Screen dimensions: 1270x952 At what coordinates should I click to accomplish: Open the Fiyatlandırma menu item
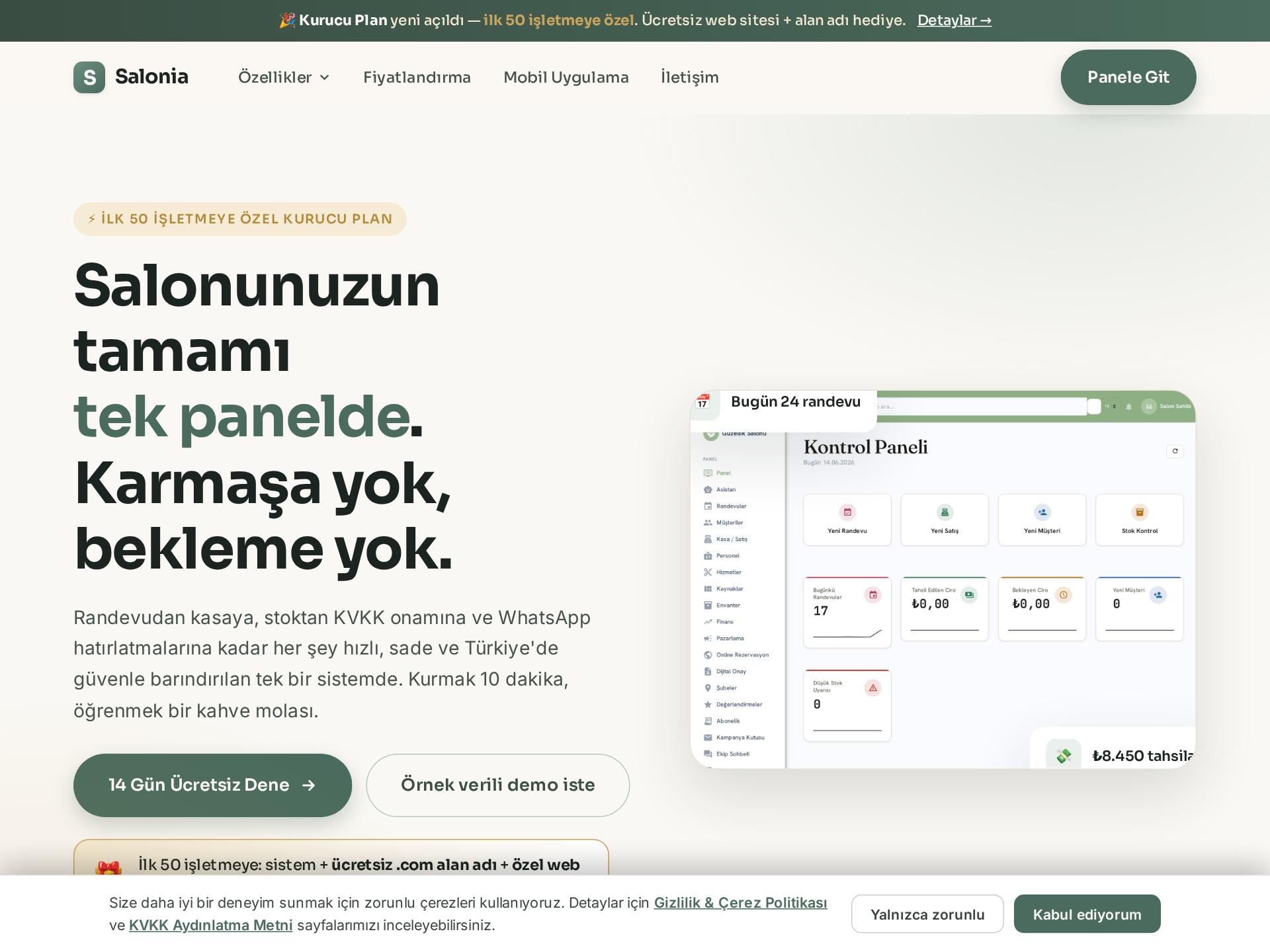point(417,77)
